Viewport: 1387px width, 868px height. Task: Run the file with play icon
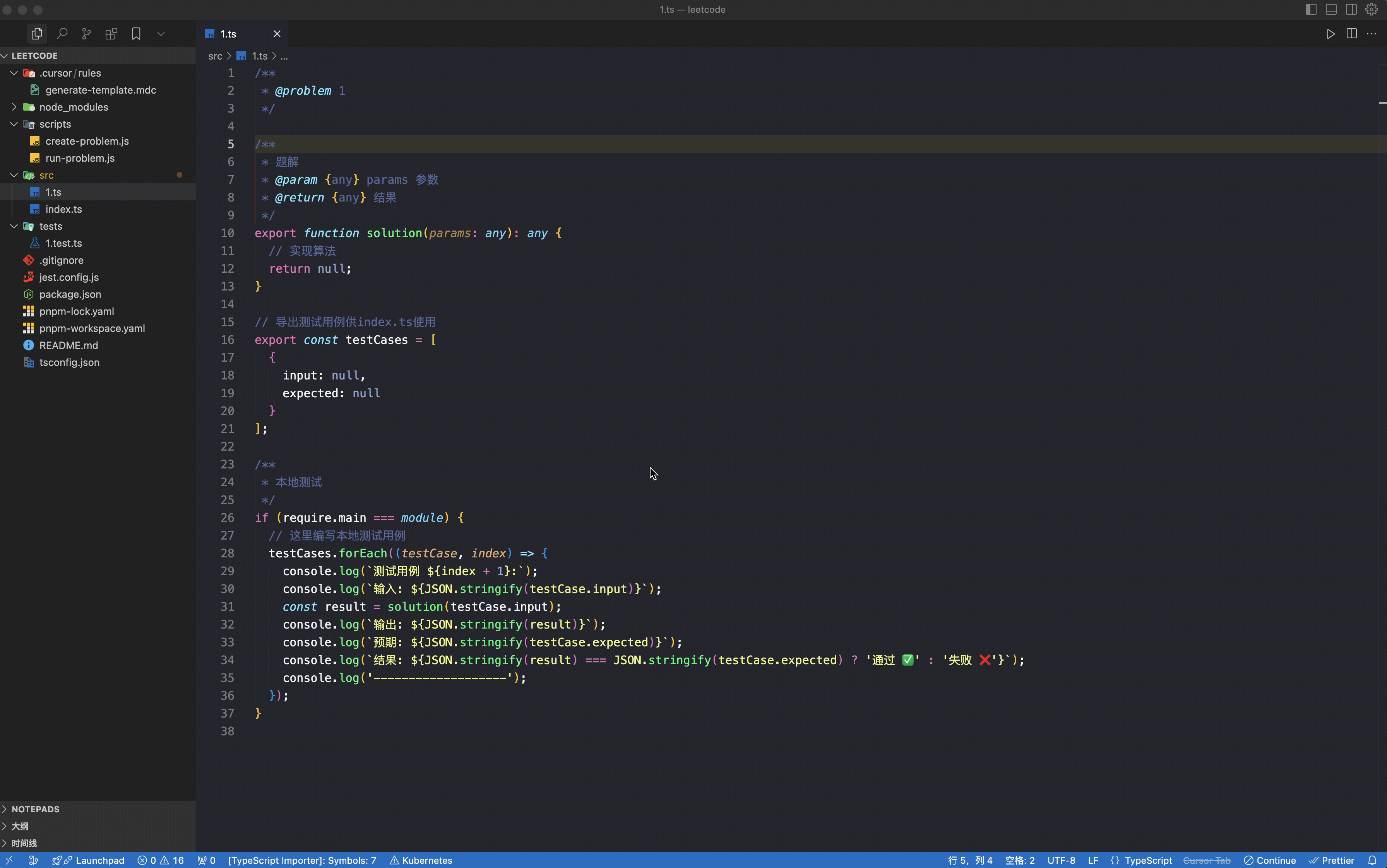(x=1330, y=34)
